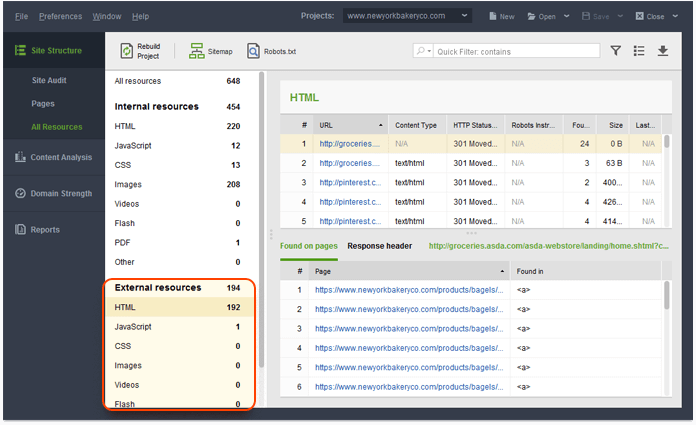Open Domain Strength section
This screenshot has width=696, height=425.
pyautogui.click(x=54, y=194)
